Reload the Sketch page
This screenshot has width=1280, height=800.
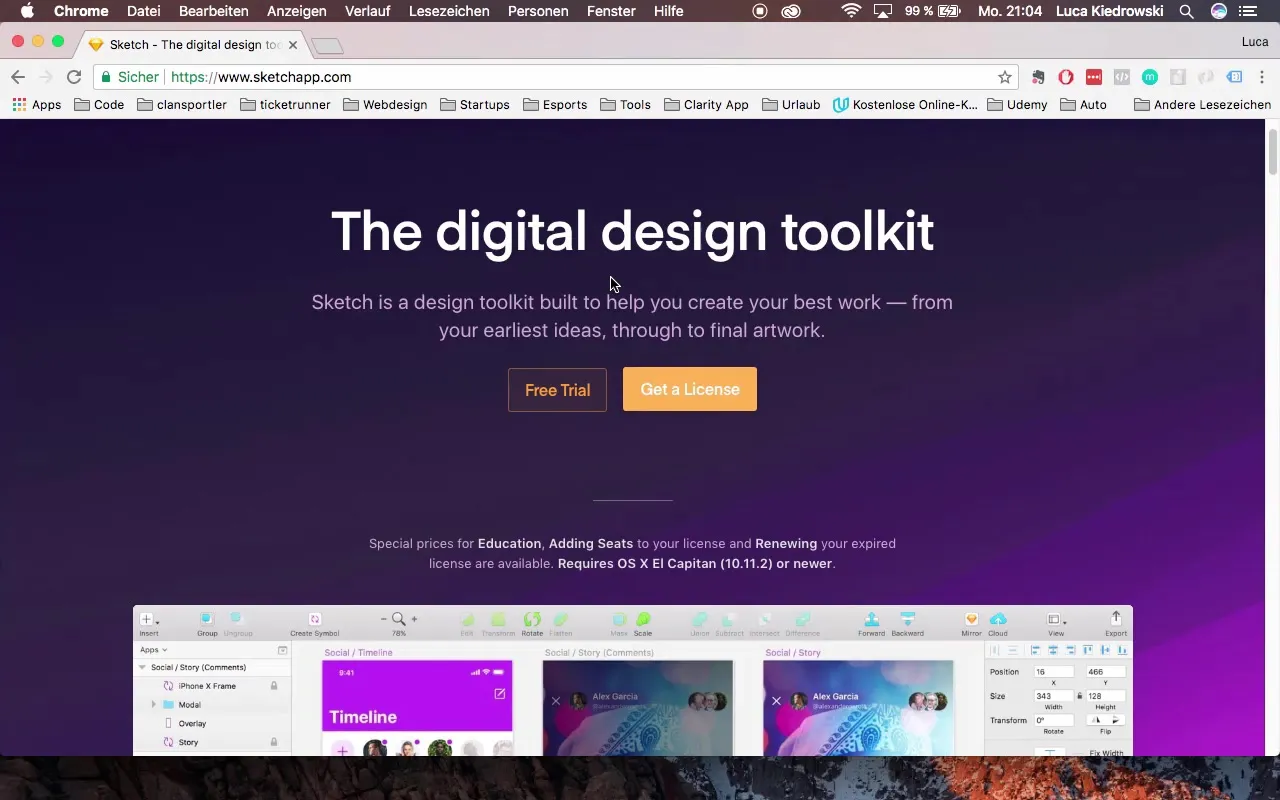click(x=74, y=77)
